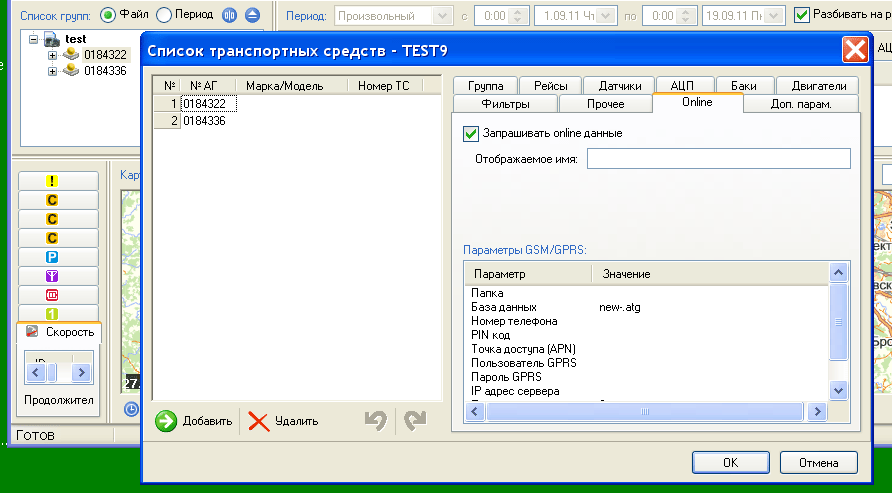Click the purple antenna signal event button
The image size is (892, 493).
52,276
